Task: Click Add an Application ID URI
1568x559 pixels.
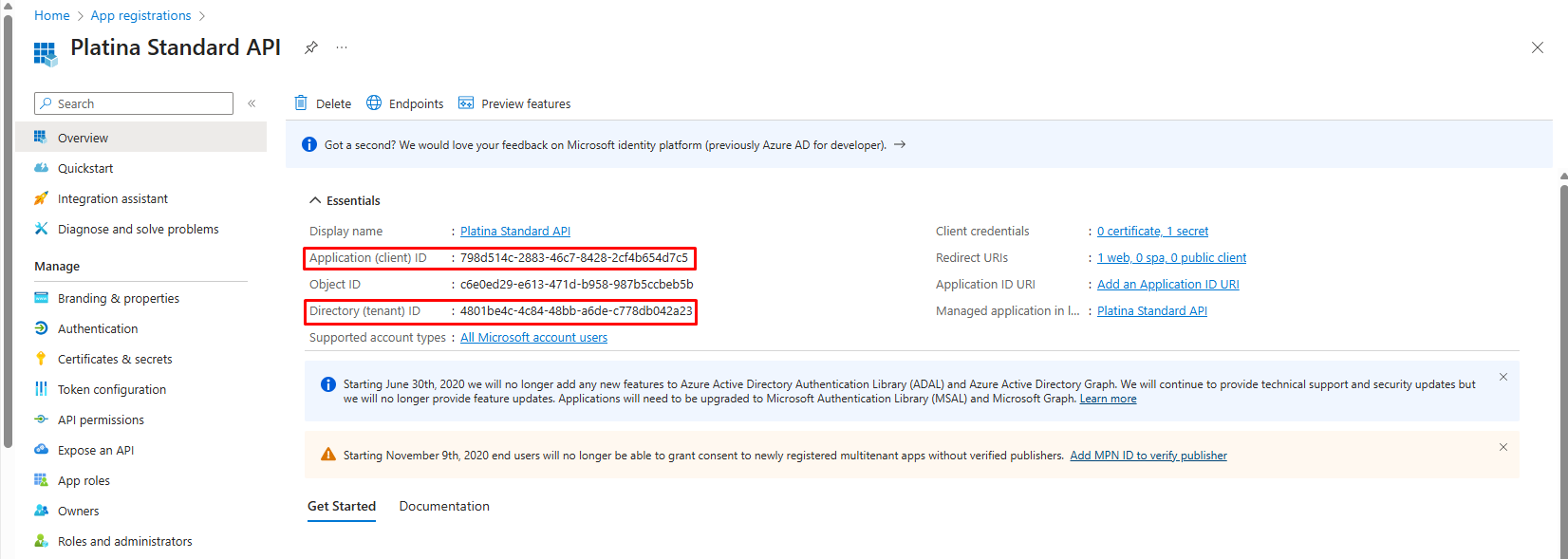Action: [1168, 284]
